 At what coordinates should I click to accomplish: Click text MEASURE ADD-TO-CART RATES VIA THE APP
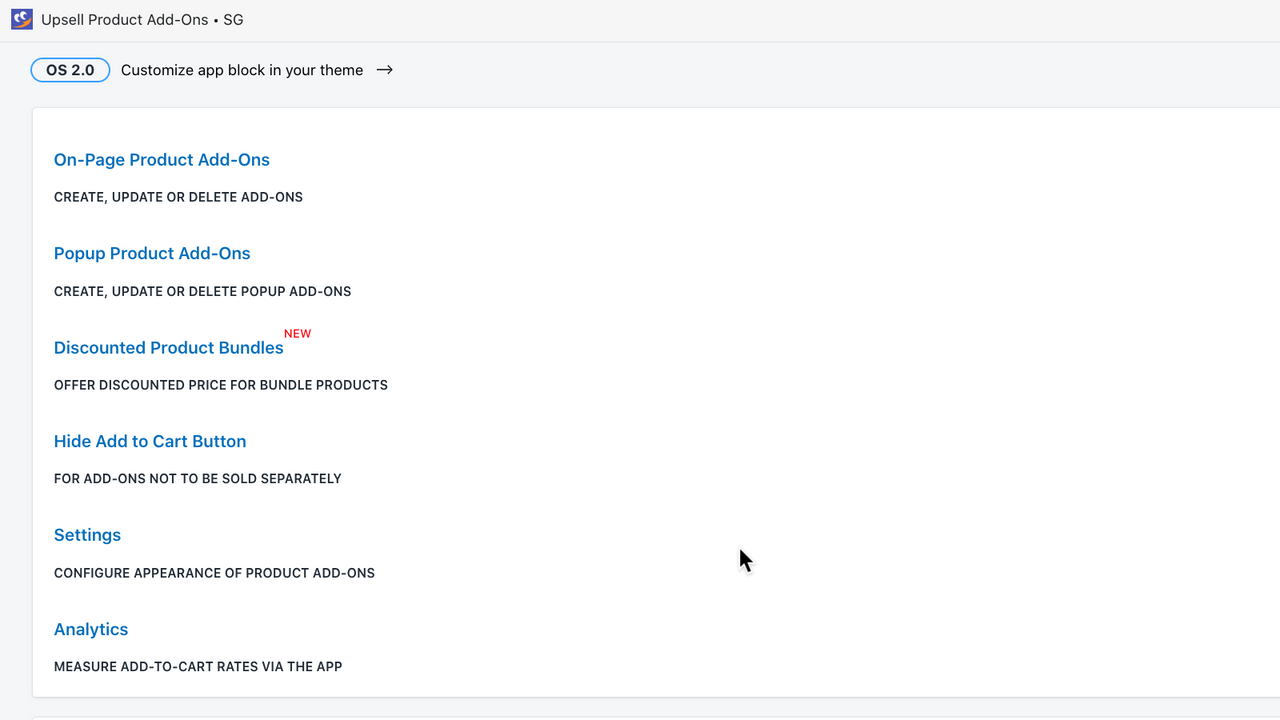pos(198,666)
